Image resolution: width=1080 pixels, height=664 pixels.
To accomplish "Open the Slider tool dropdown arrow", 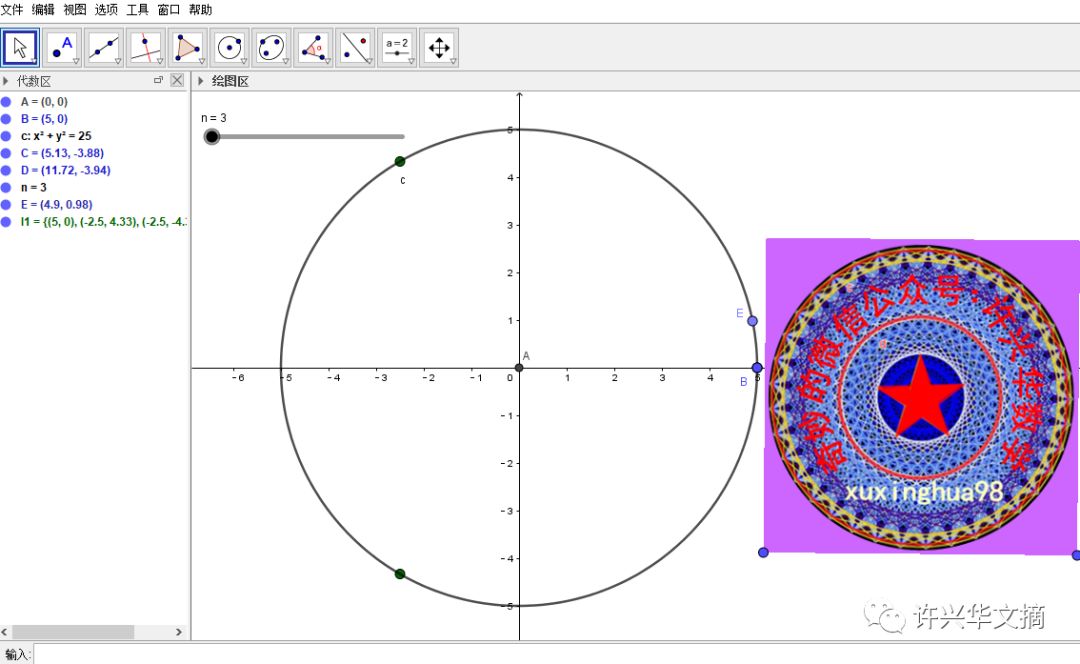I will click(411, 61).
